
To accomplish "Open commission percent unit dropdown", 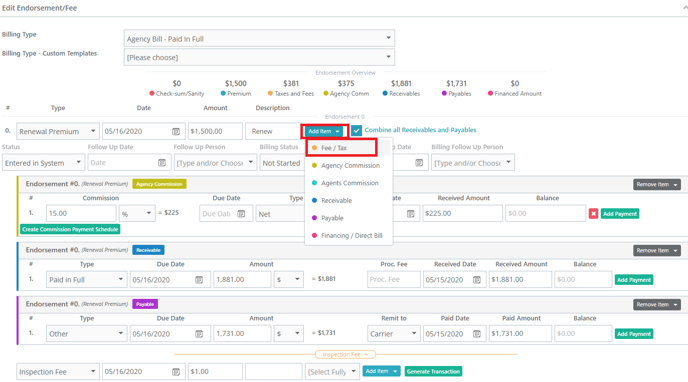I will [137, 214].
